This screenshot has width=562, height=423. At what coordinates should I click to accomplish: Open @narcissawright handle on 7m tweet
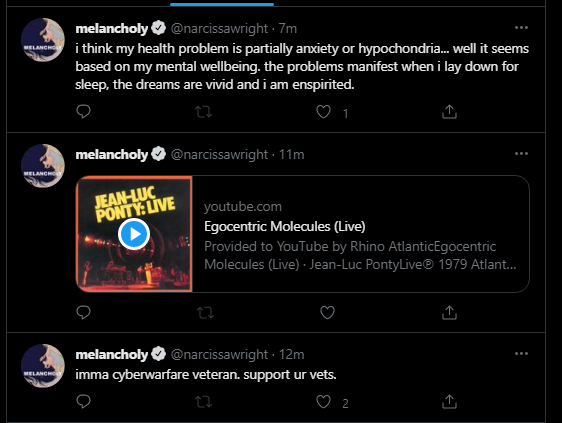219,28
